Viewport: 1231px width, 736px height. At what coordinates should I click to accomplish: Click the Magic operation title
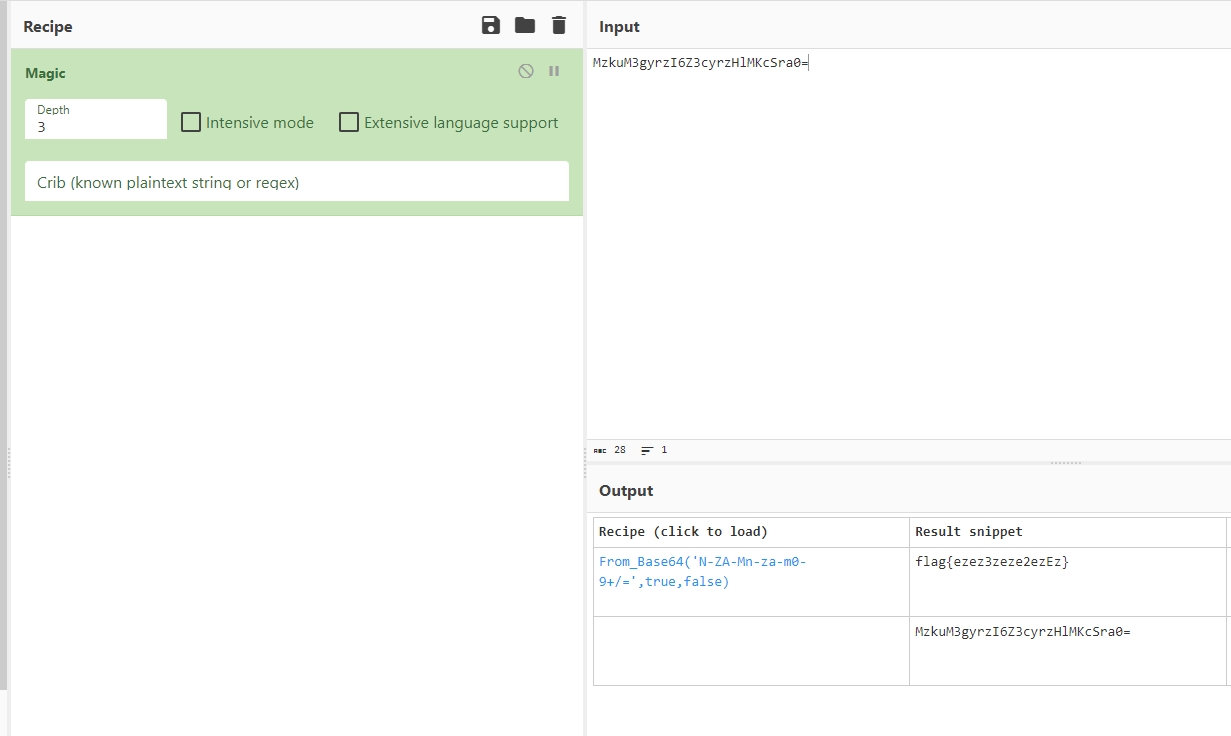coord(46,73)
